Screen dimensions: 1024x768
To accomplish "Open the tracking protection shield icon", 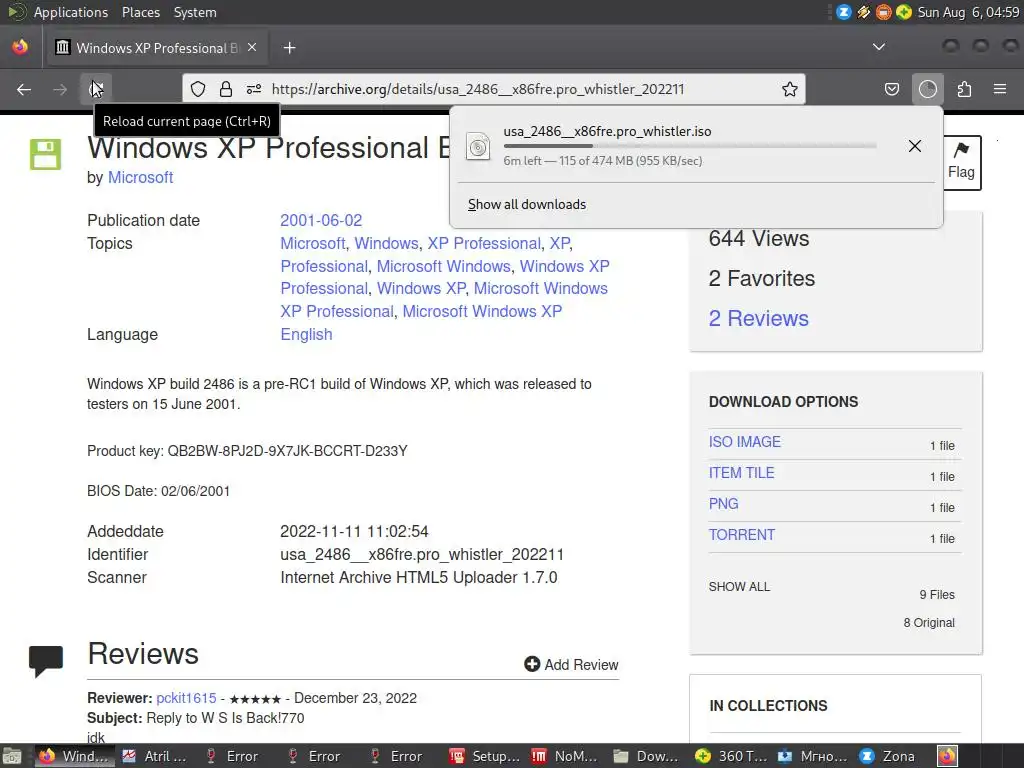I will (x=198, y=89).
